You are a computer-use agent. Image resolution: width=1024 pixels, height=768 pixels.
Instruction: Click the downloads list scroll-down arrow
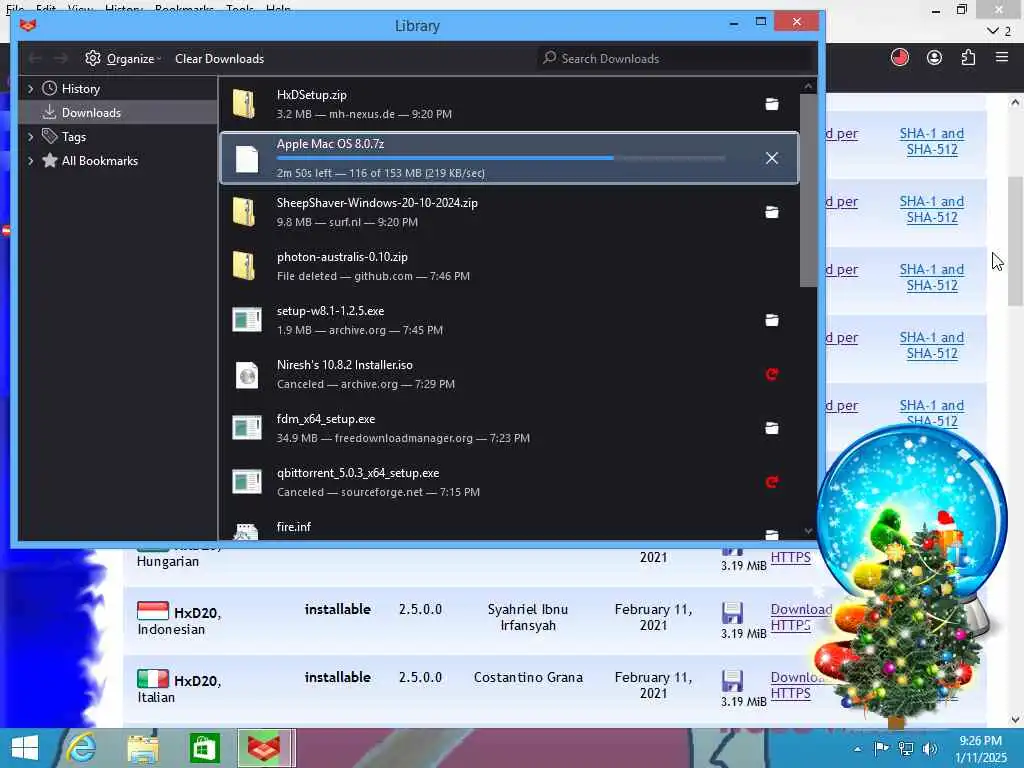(x=808, y=531)
